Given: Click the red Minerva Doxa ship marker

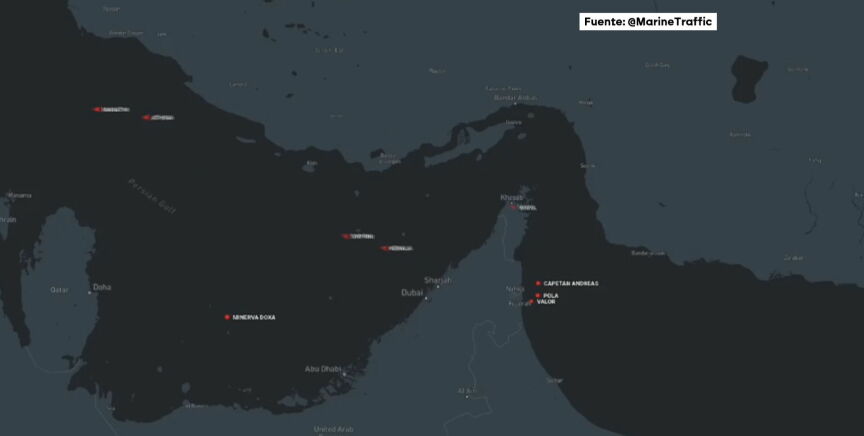Looking at the screenshot, I should coord(227,317).
